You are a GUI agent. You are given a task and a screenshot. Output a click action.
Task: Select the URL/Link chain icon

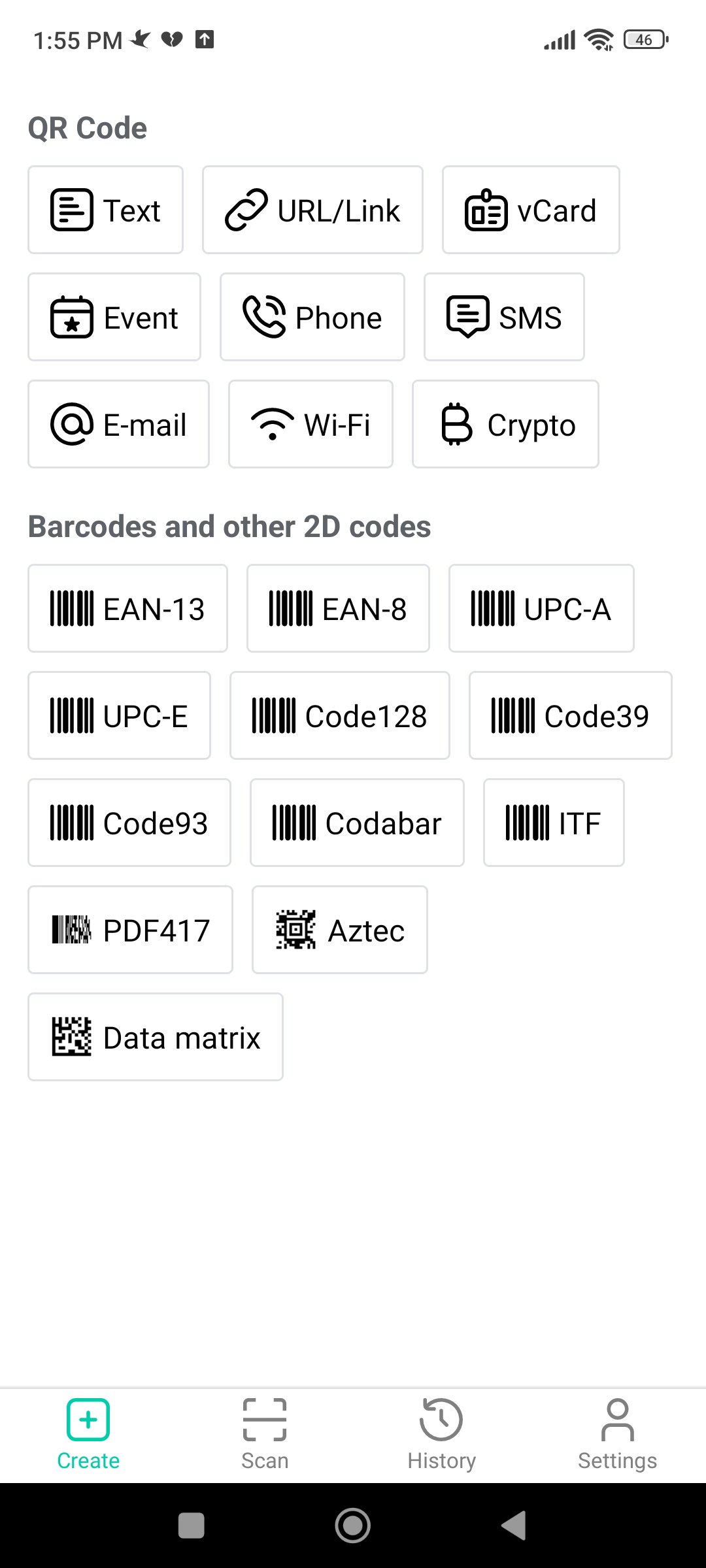[x=246, y=210]
